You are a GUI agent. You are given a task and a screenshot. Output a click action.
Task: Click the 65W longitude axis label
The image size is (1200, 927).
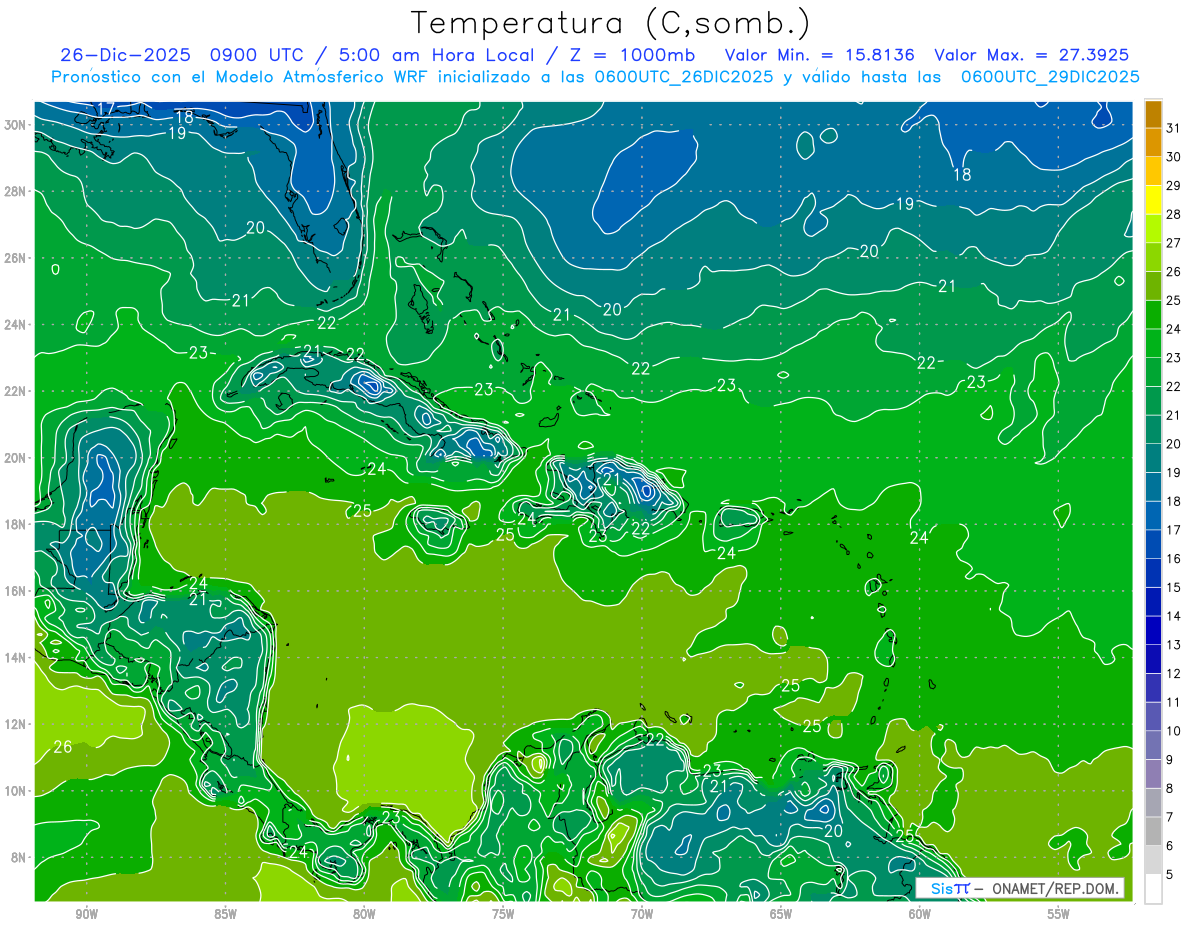[x=781, y=914]
